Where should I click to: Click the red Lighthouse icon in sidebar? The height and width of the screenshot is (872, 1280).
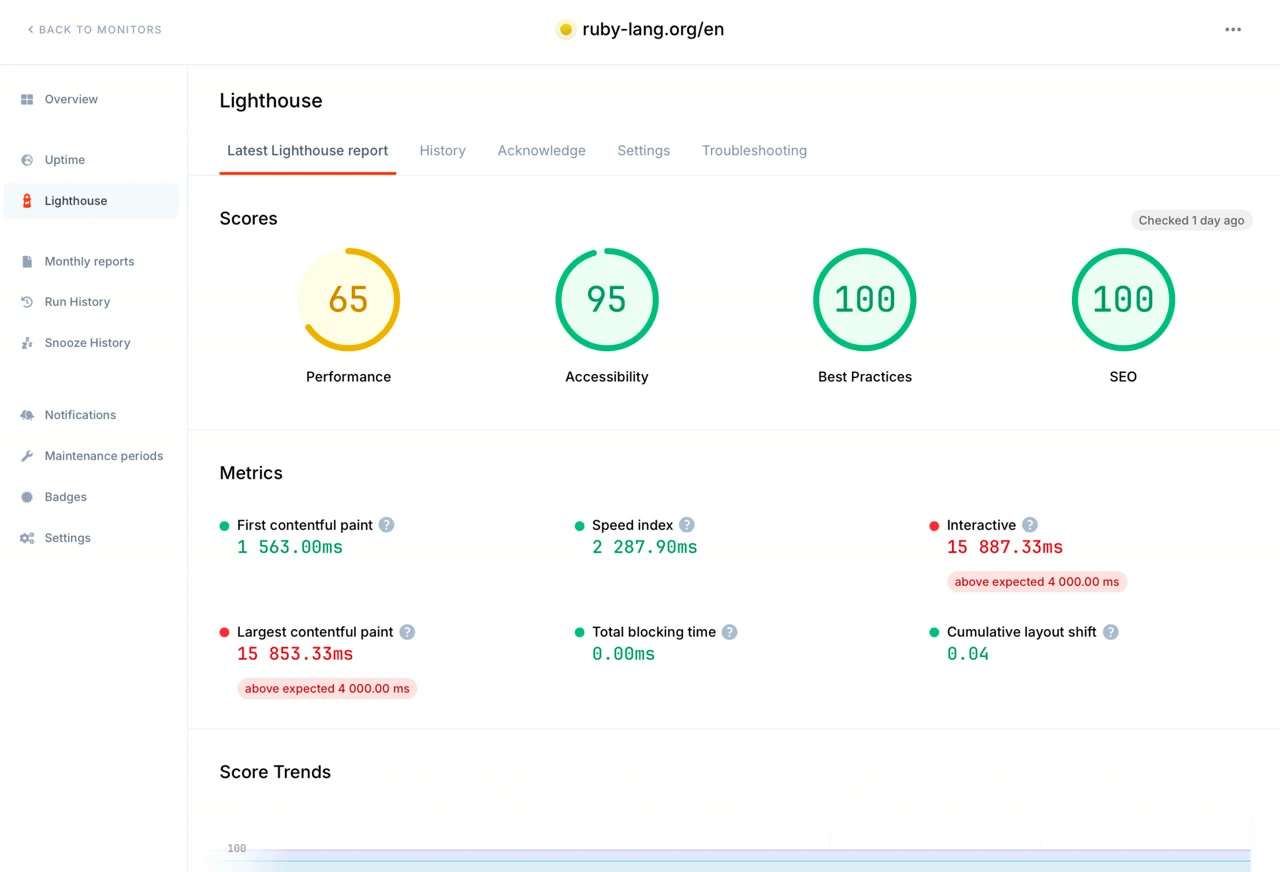click(27, 201)
